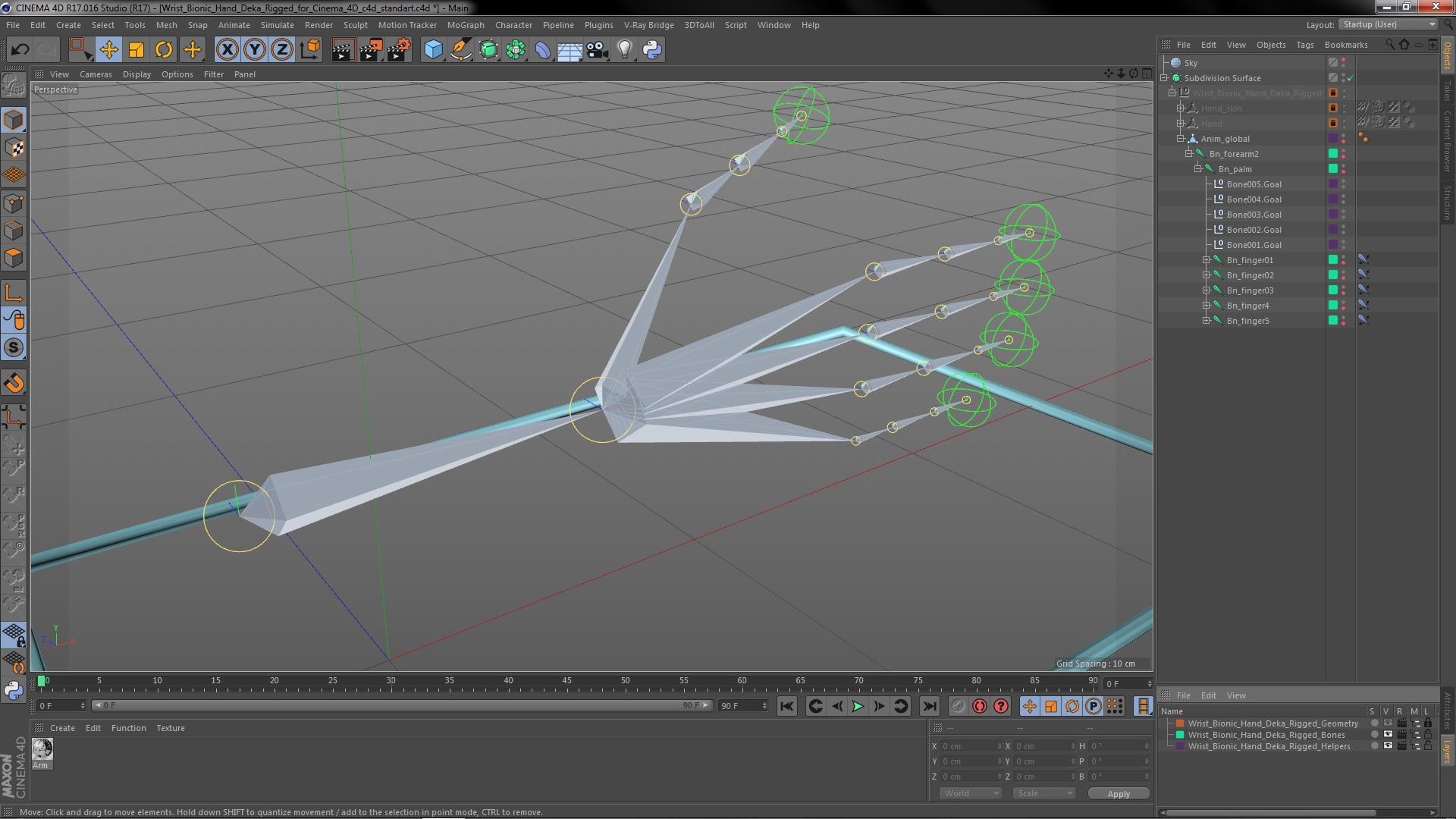Click the Undo arrow icon
Image resolution: width=1456 pixels, height=819 pixels.
coord(20,50)
